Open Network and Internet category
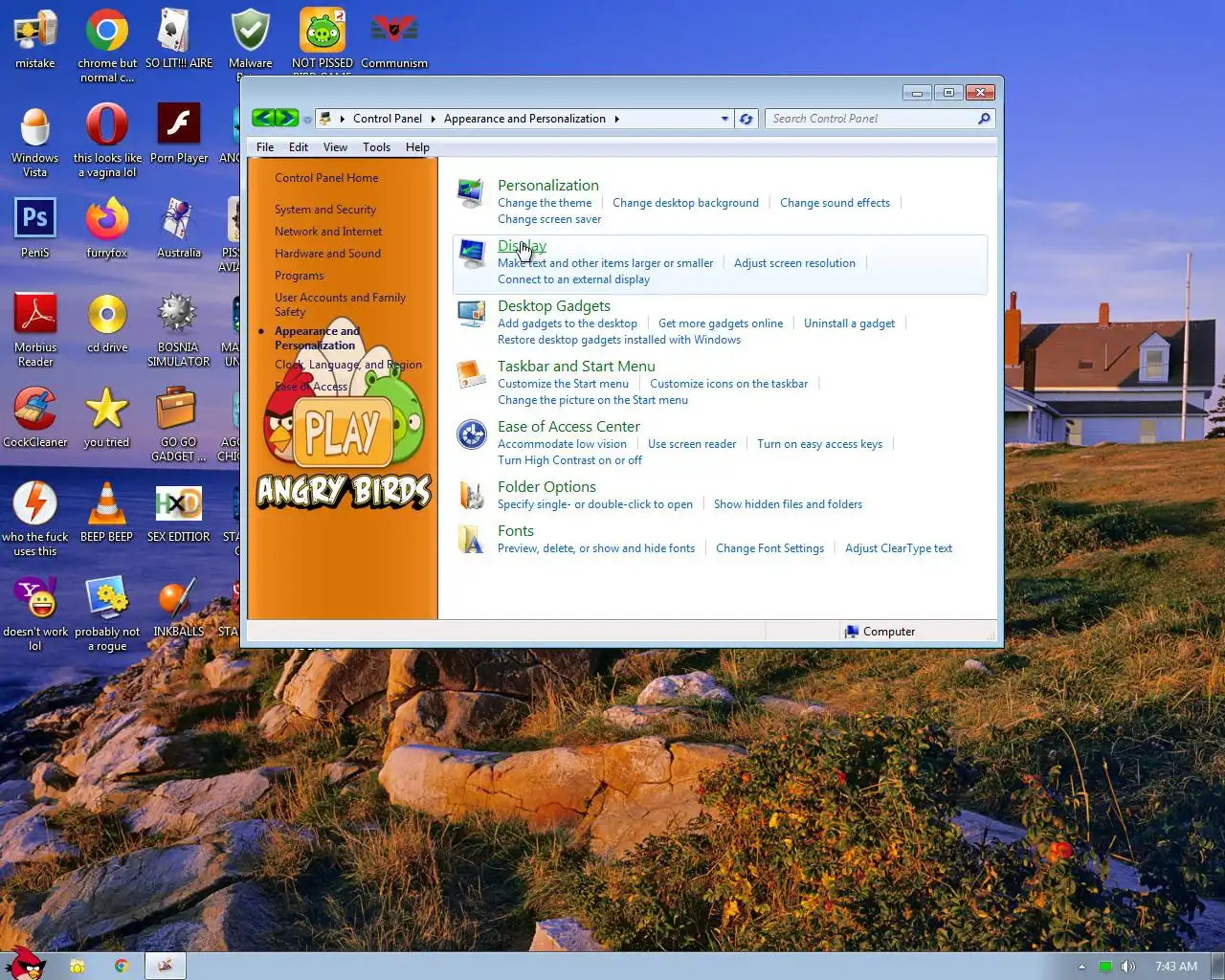The height and width of the screenshot is (980, 1225). pyautogui.click(x=328, y=232)
